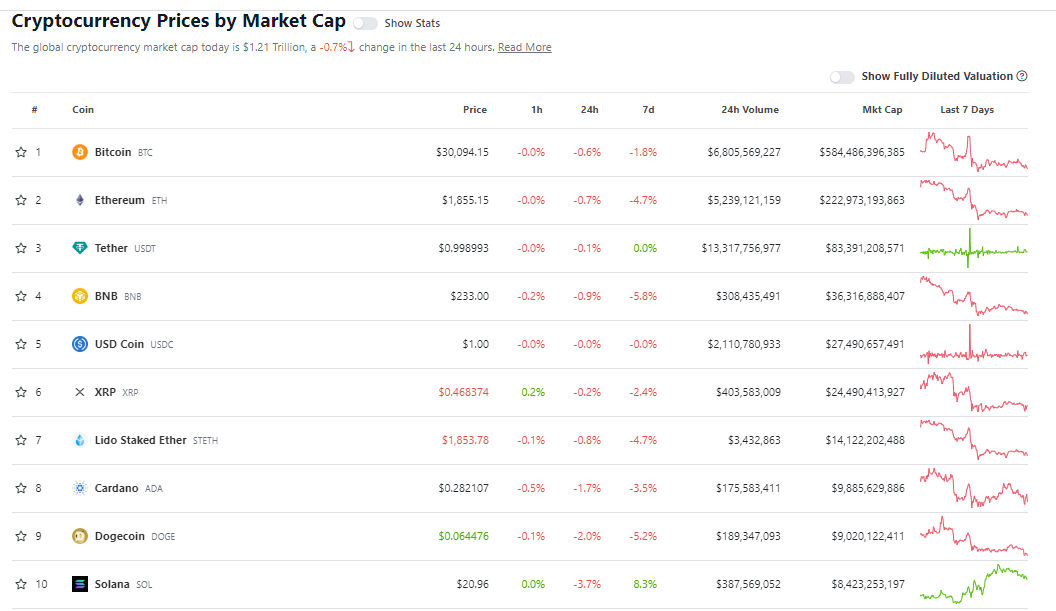Click the BNB coin logo icon
Screen dimensions: 1056x611
coord(80,296)
